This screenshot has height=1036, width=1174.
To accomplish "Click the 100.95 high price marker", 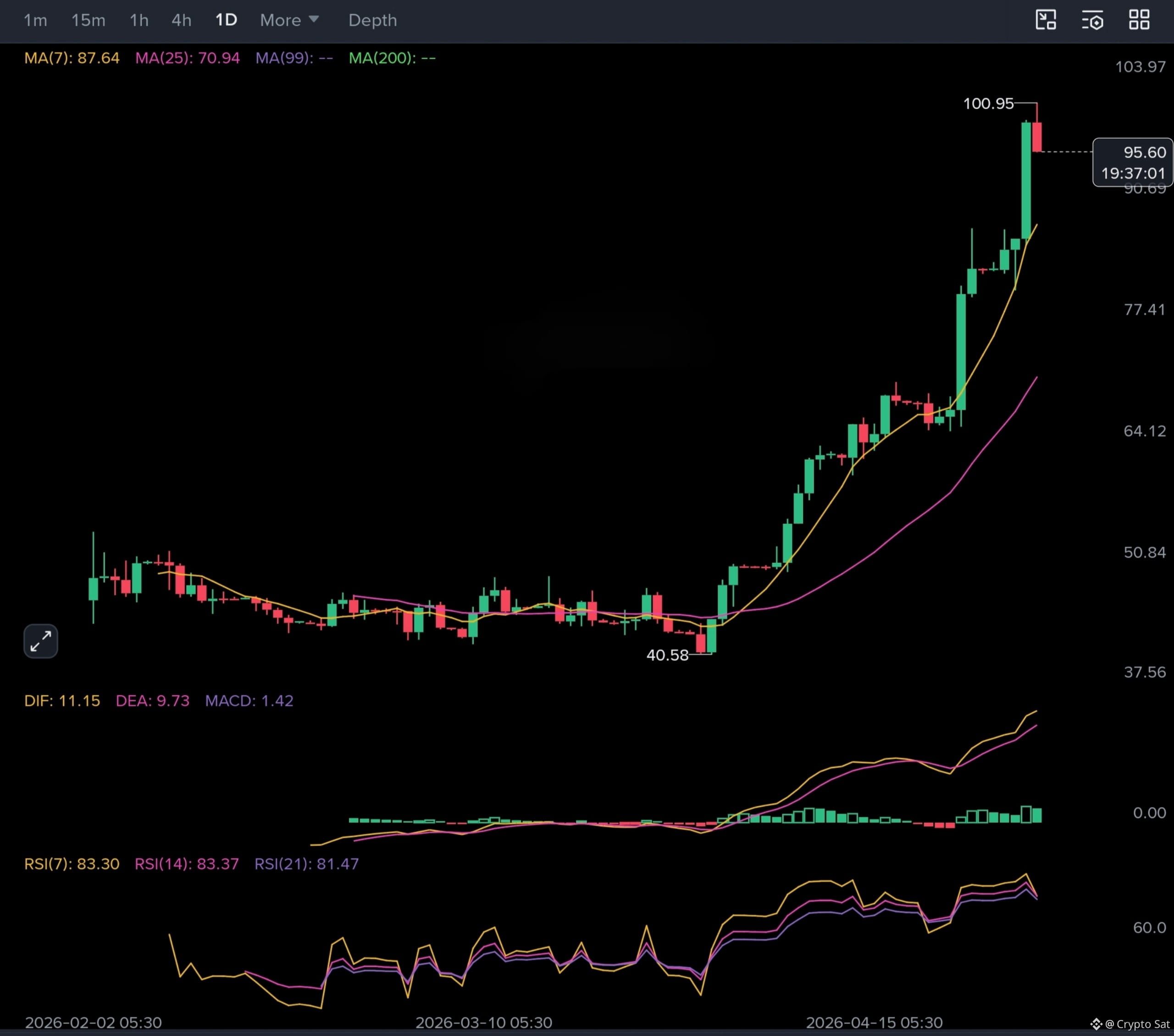I will (x=988, y=103).
